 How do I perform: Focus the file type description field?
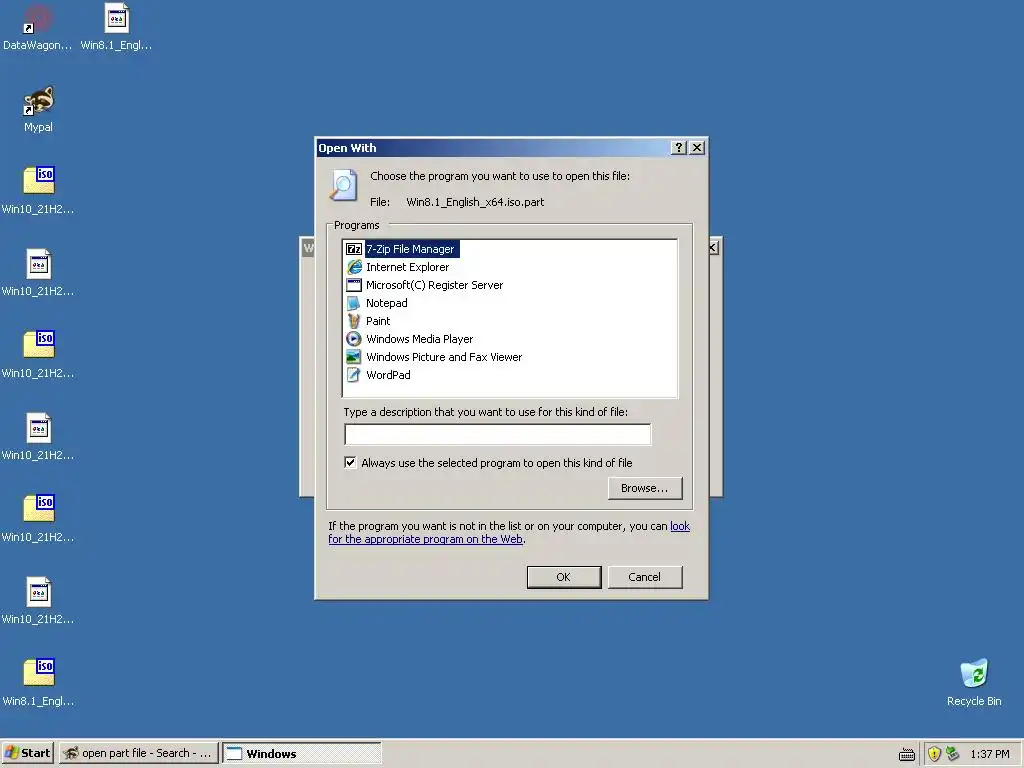pos(498,434)
